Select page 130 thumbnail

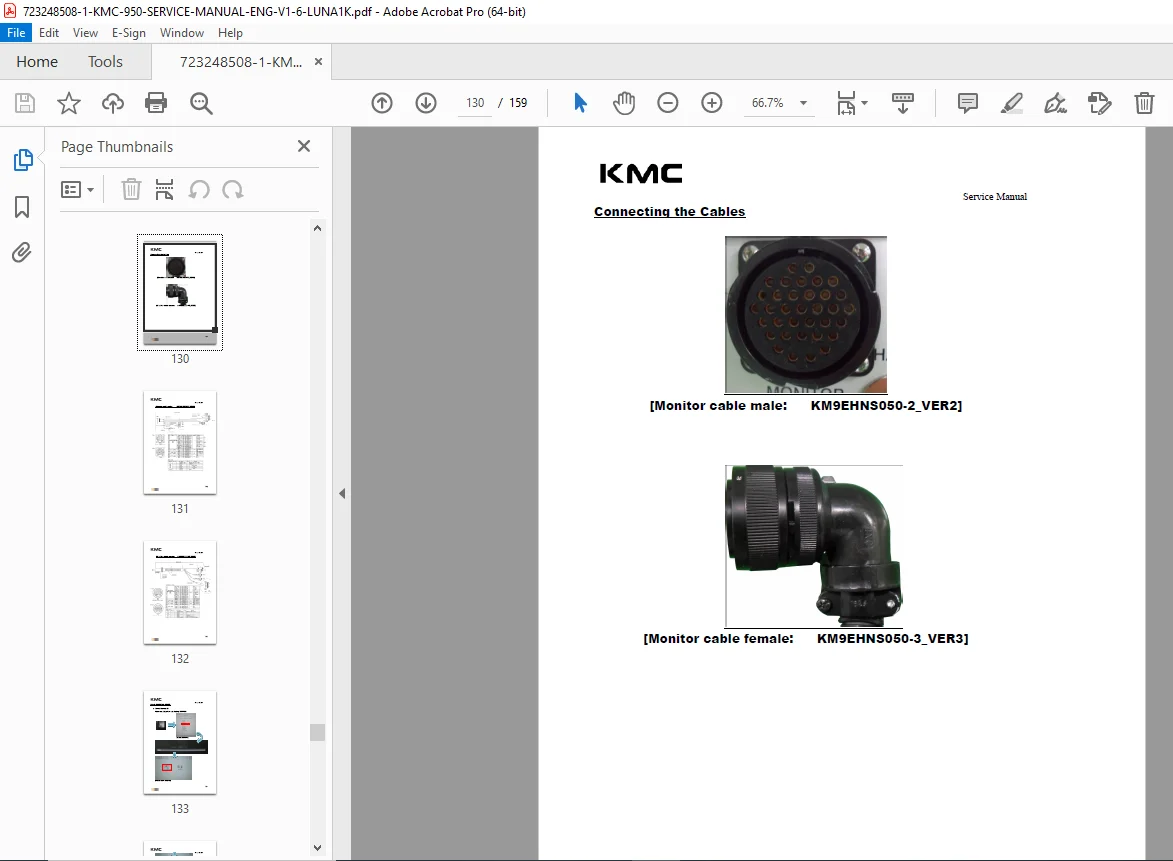pyautogui.click(x=180, y=292)
